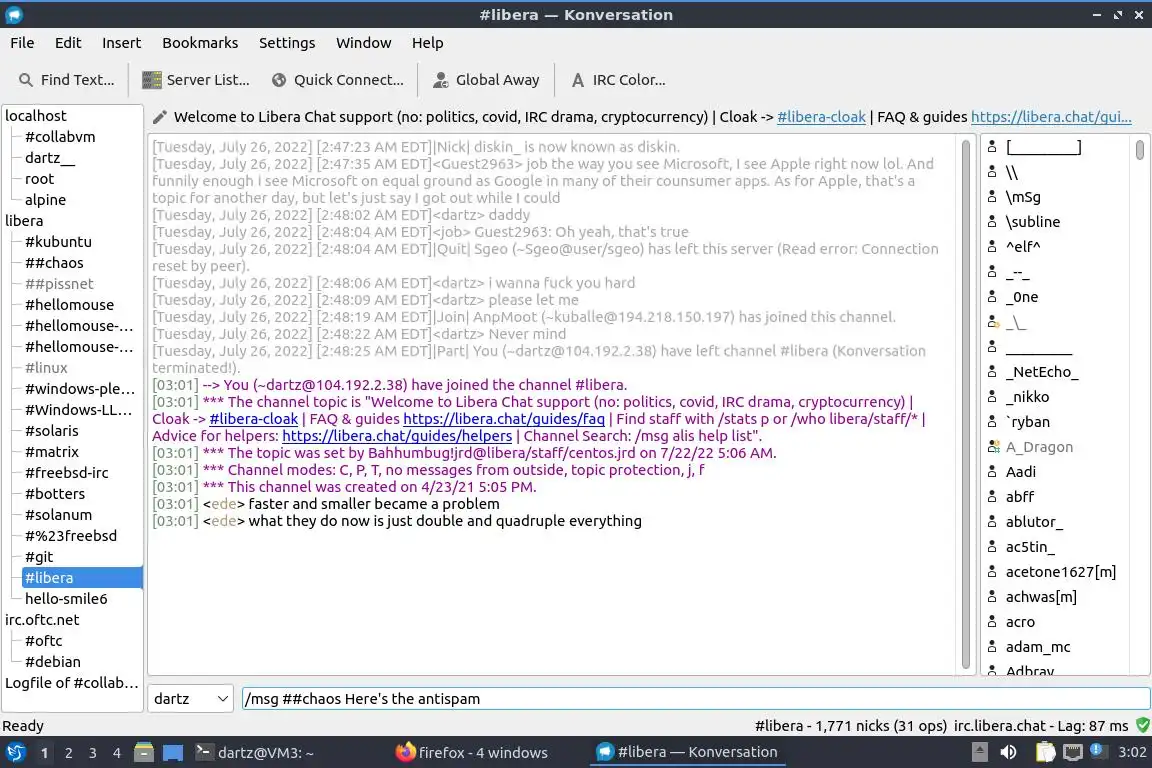This screenshot has width=1152, height=768.
Task: Follow #libera-cloak link in topic bar
Action: [x=821, y=117]
